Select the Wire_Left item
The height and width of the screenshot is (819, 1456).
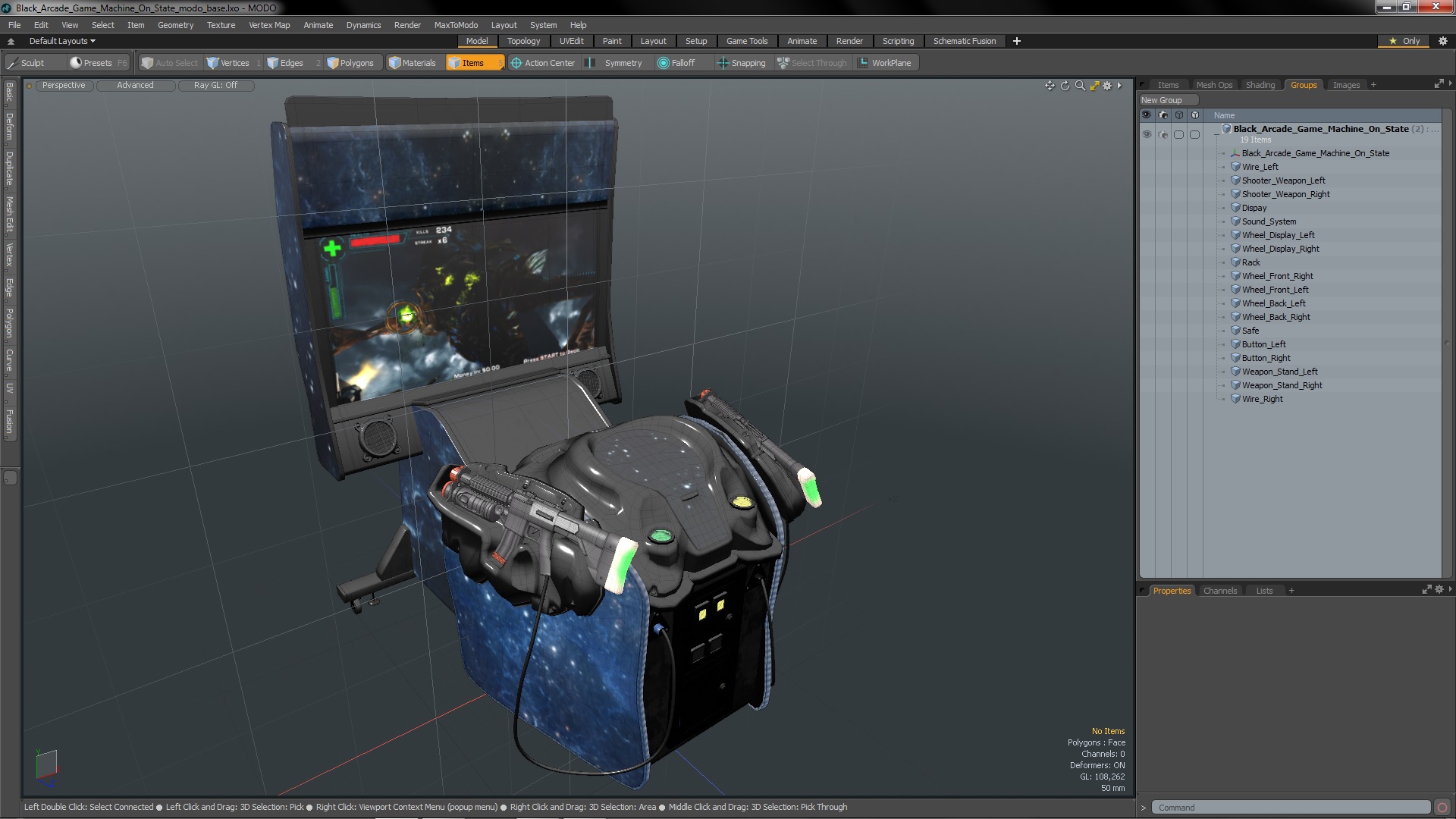[x=1260, y=167]
